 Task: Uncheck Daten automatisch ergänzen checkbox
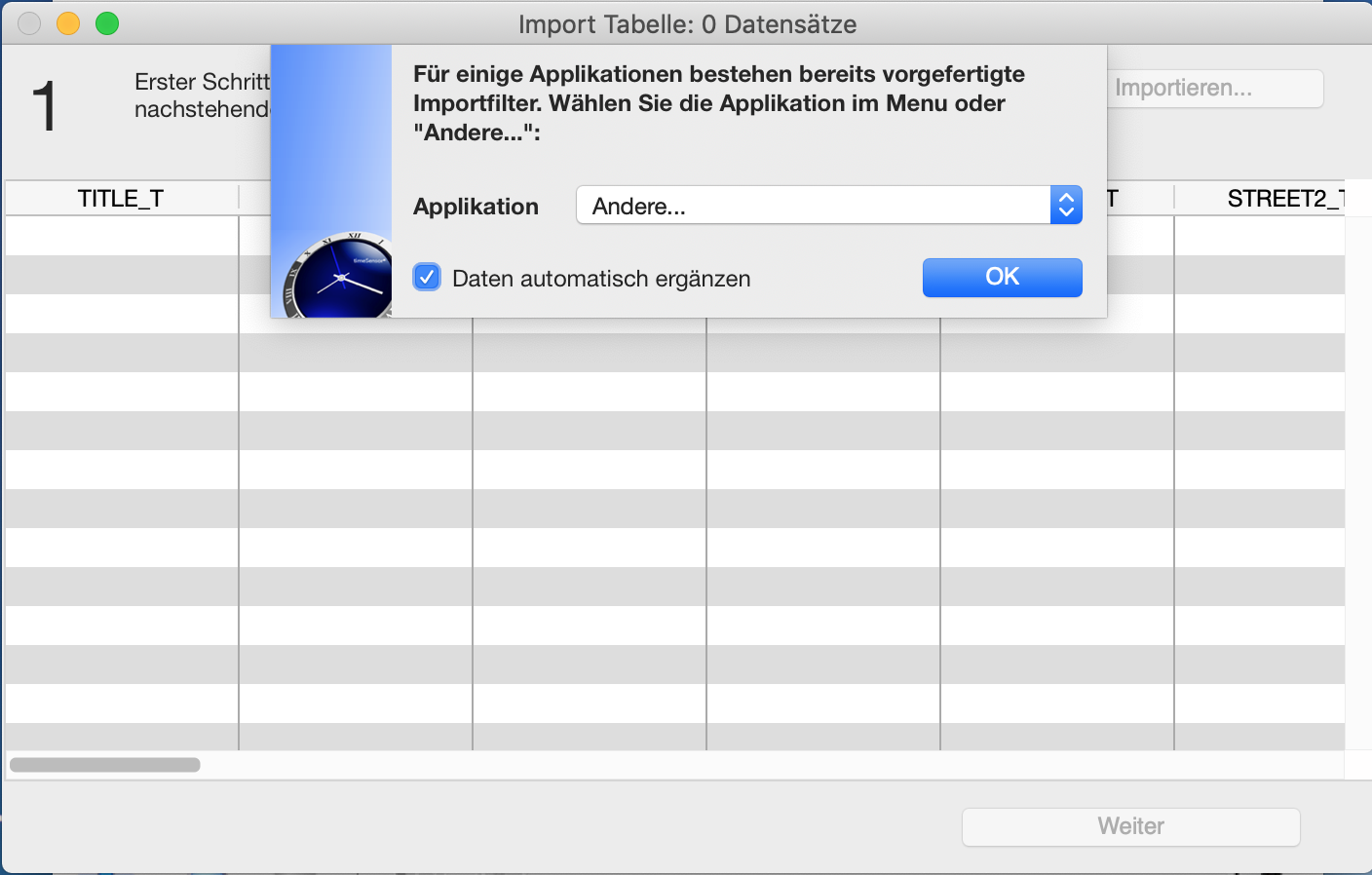pos(427,278)
